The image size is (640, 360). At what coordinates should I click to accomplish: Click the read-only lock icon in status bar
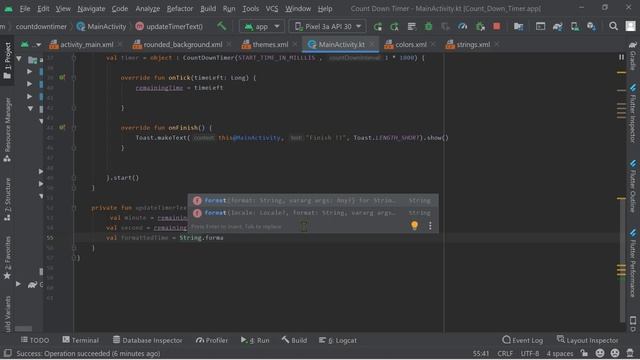click(x=584, y=353)
